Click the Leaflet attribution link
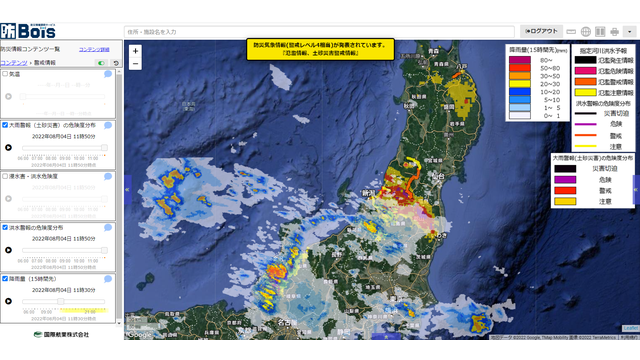The height and width of the screenshot is (360, 640). pyautogui.click(x=630, y=328)
